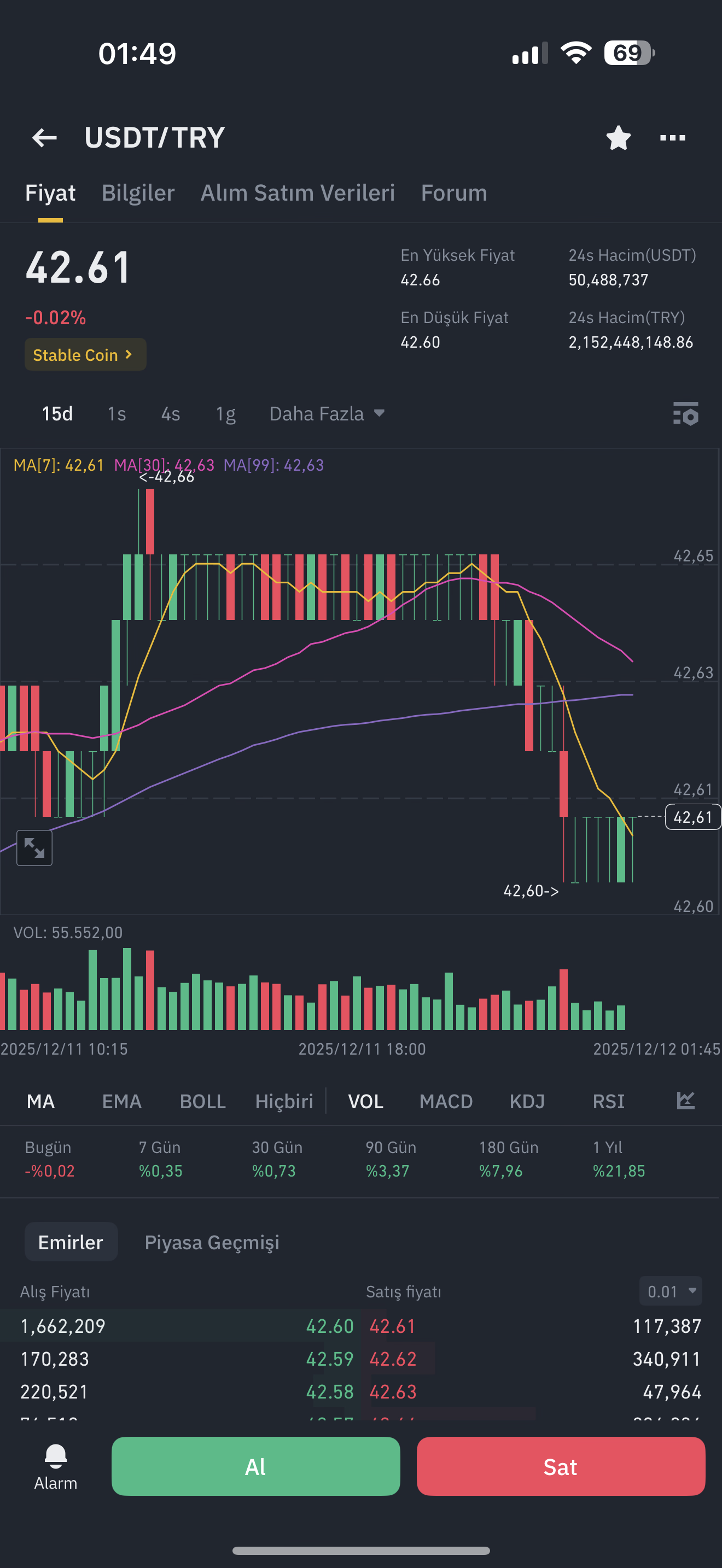Toggle the BOLL indicator on
Screen dimensions: 722x1568
click(x=203, y=1101)
